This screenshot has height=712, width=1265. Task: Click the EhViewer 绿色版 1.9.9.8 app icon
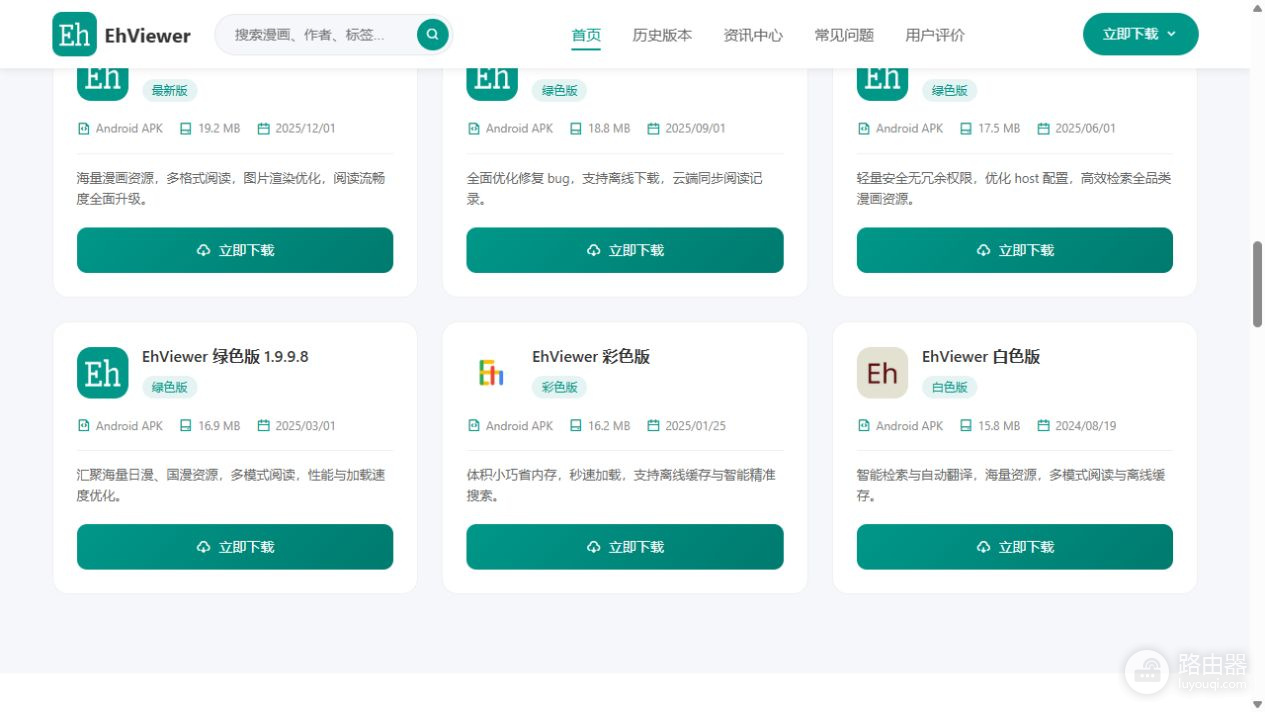pyautogui.click(x=103, y=373)
